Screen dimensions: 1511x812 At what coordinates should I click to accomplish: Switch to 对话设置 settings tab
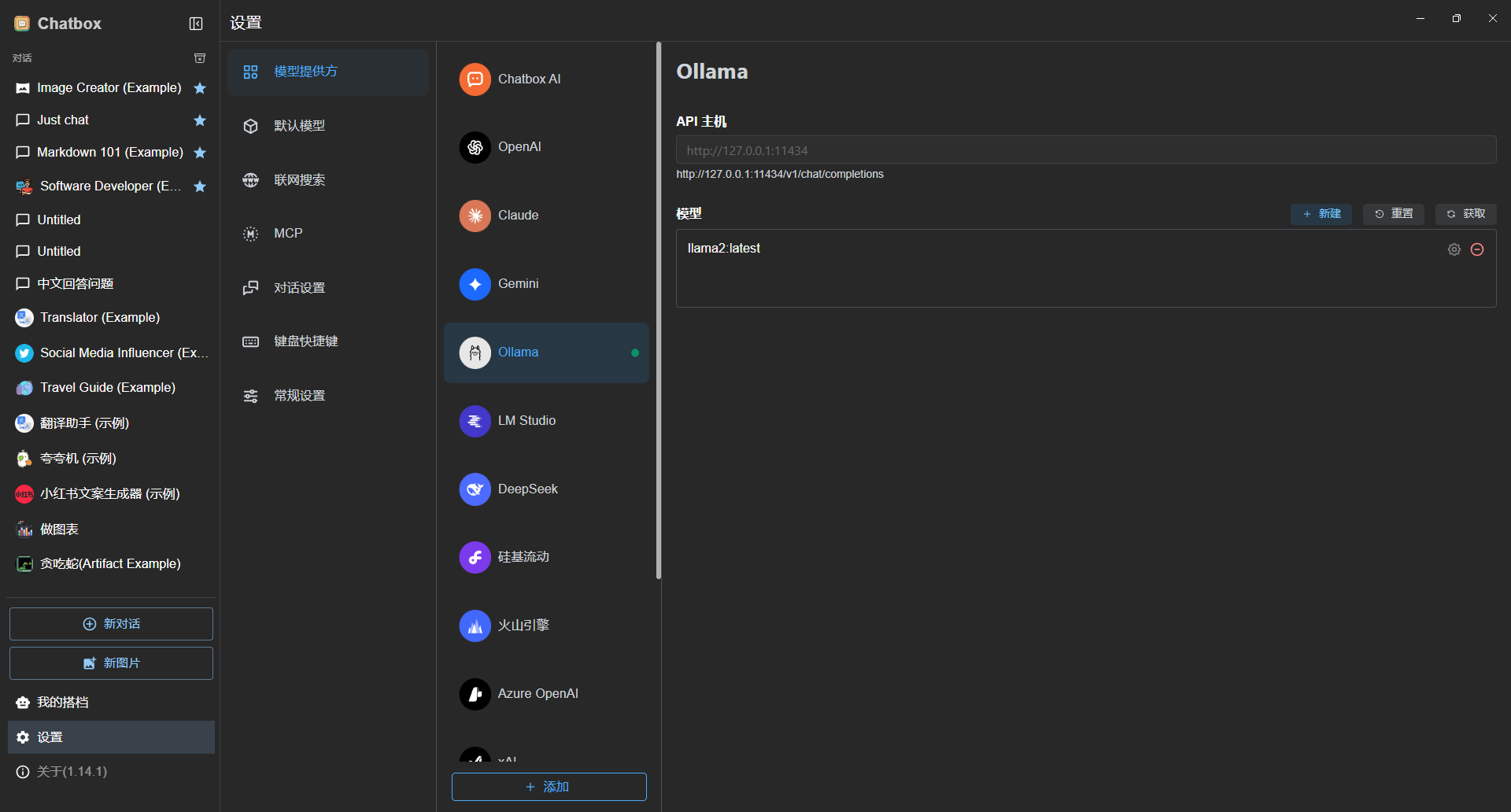tap(328, 288)
